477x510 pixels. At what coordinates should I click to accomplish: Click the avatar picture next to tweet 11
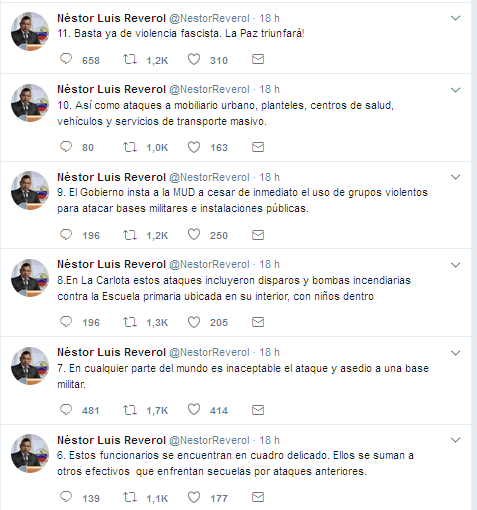pyautogui.click(x=30, y=31)
